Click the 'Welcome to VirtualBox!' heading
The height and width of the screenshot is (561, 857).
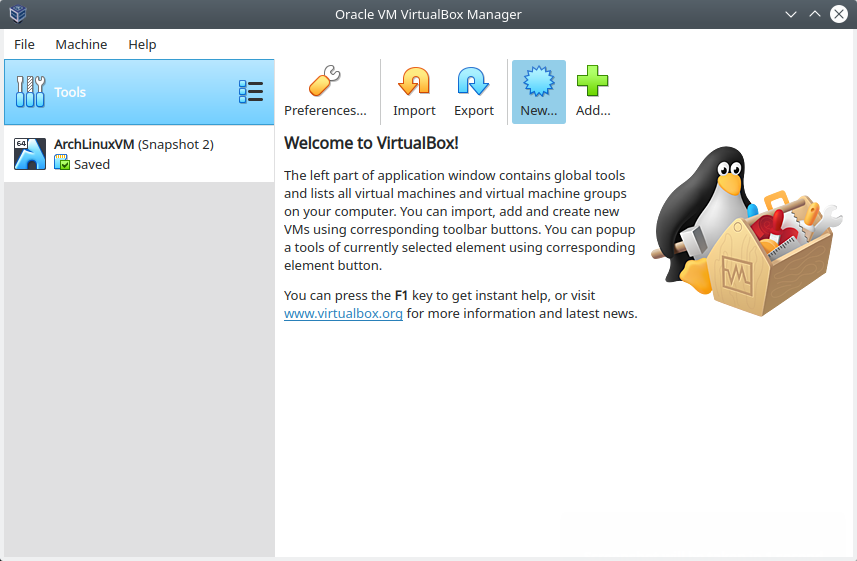(x=371, y=143)
